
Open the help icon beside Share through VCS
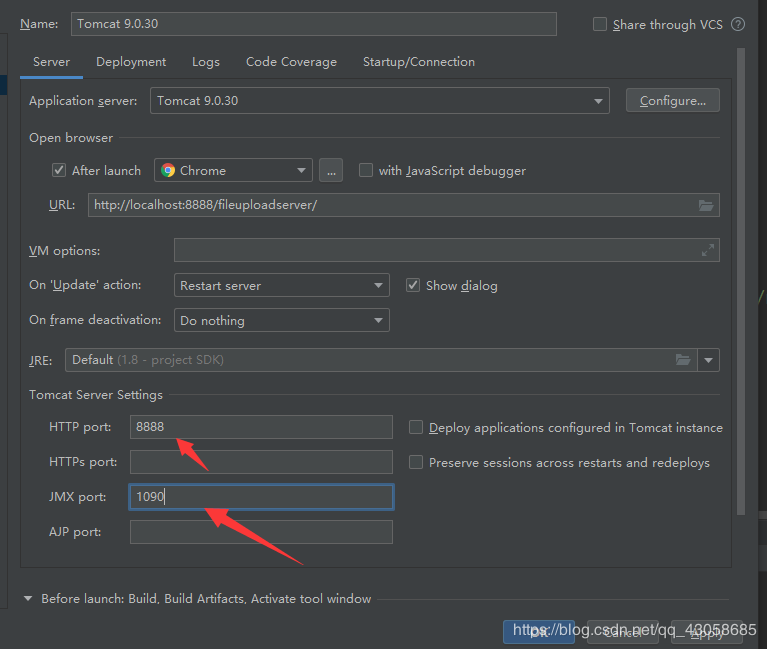(738, 24)
